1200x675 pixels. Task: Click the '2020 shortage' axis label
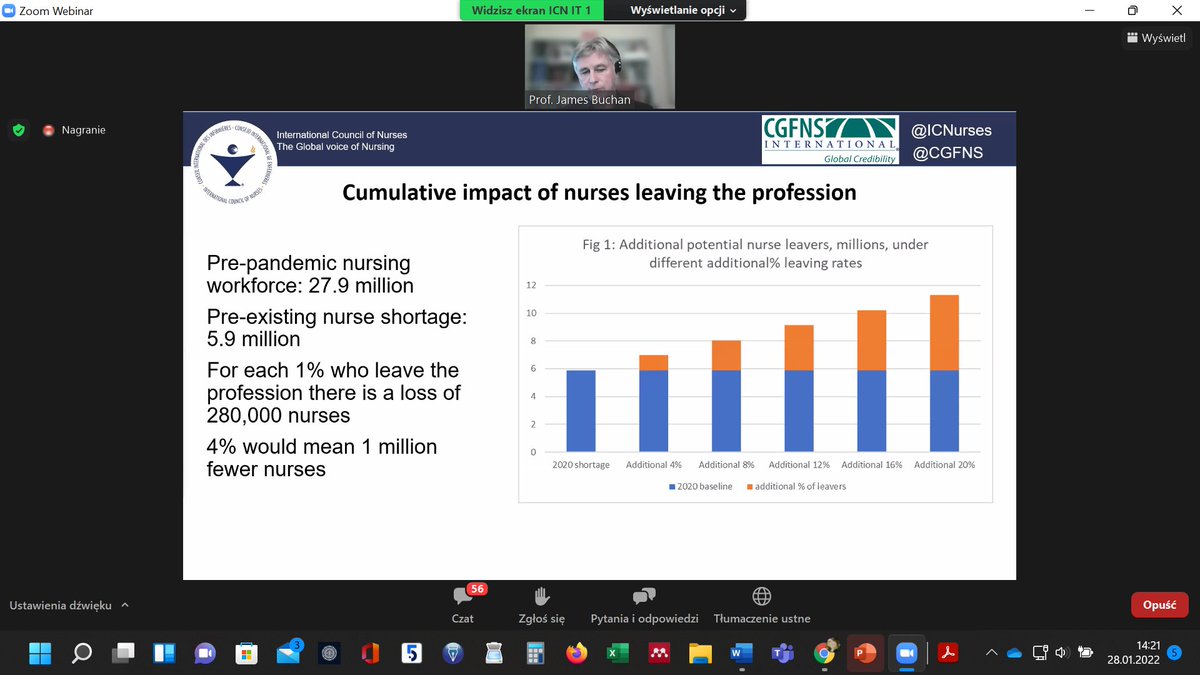tap(581, 465)
